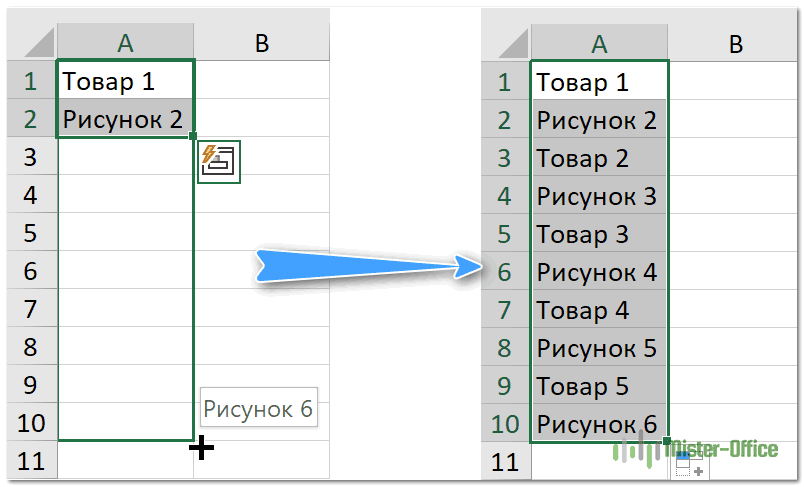804x487 pixels.
Task: Select row 10 header in right sheet
Action: pos(505,423)
